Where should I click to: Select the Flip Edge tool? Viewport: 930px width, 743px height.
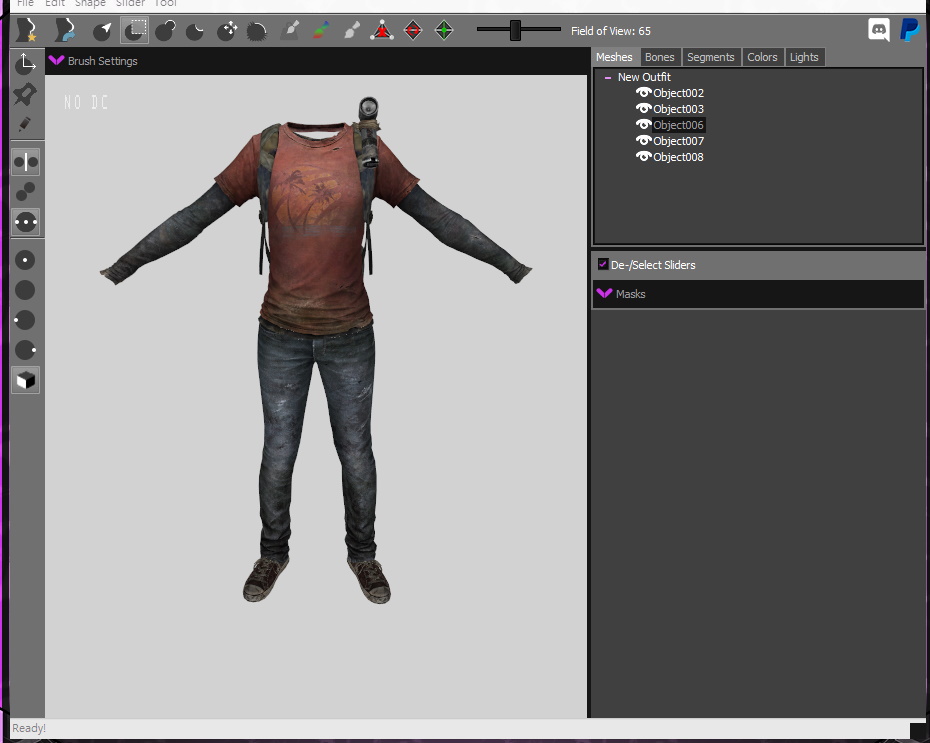click(413, 30)
